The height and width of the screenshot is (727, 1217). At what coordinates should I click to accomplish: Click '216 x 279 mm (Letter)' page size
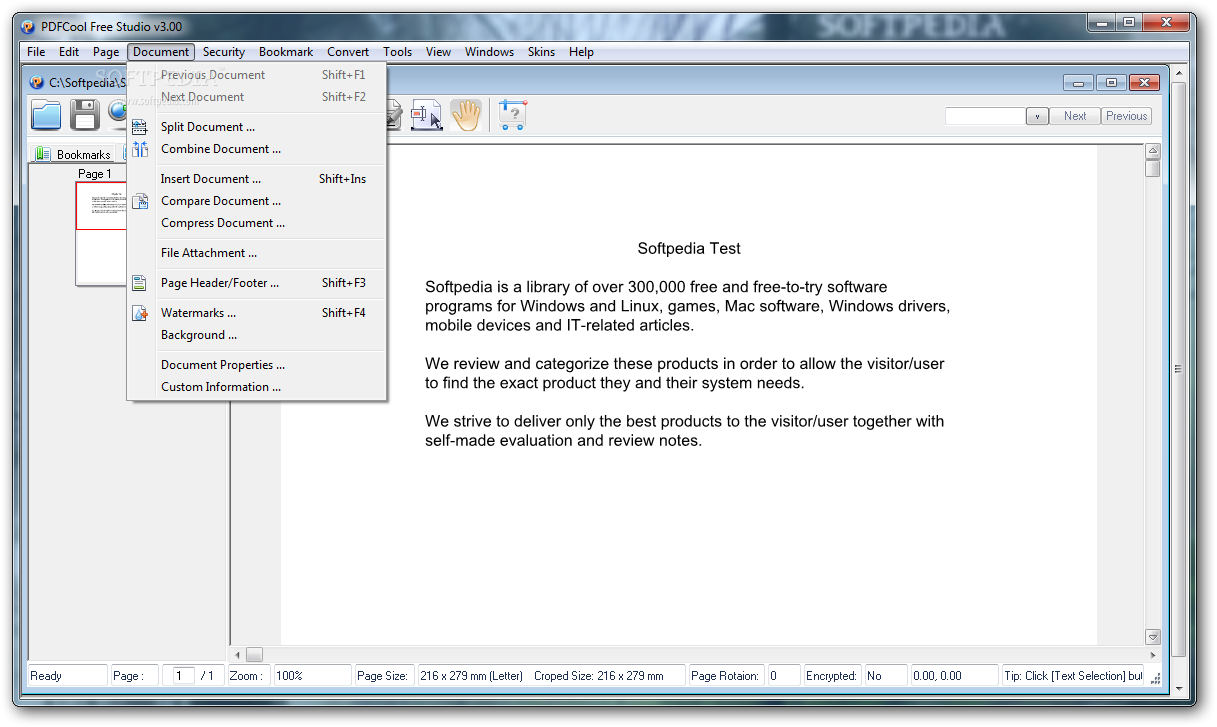tap(472, 676)
